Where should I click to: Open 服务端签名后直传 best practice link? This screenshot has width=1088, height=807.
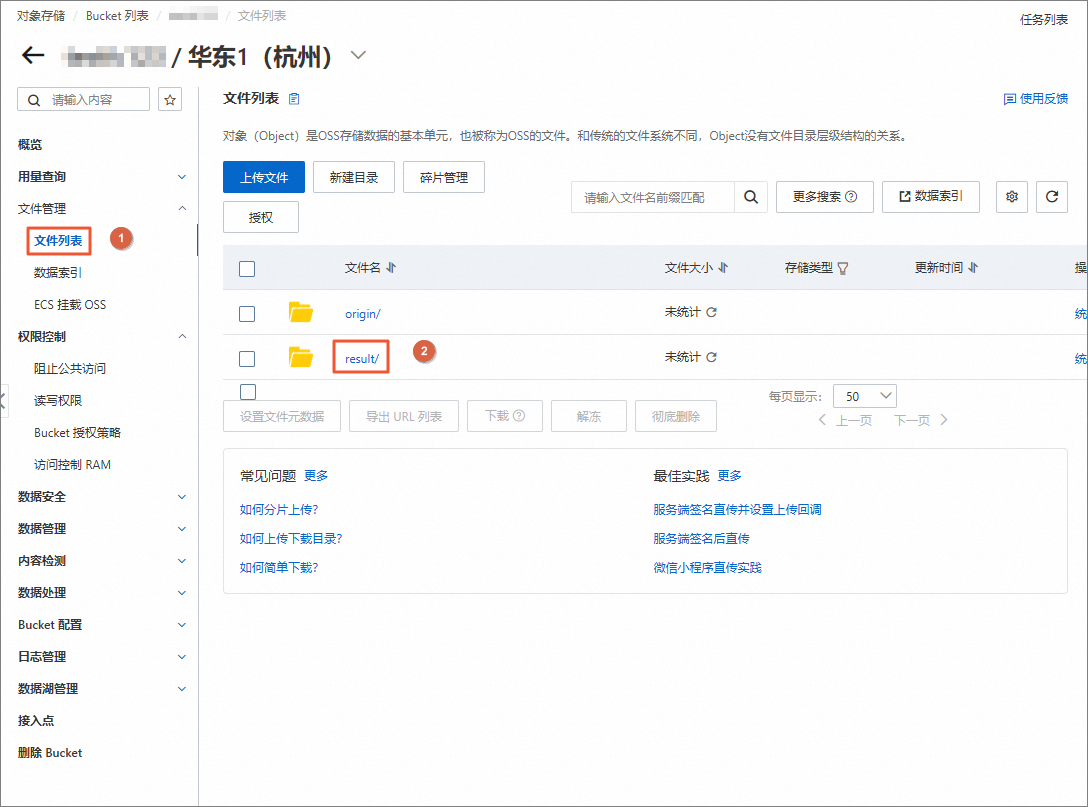click(x=702, y=538)
